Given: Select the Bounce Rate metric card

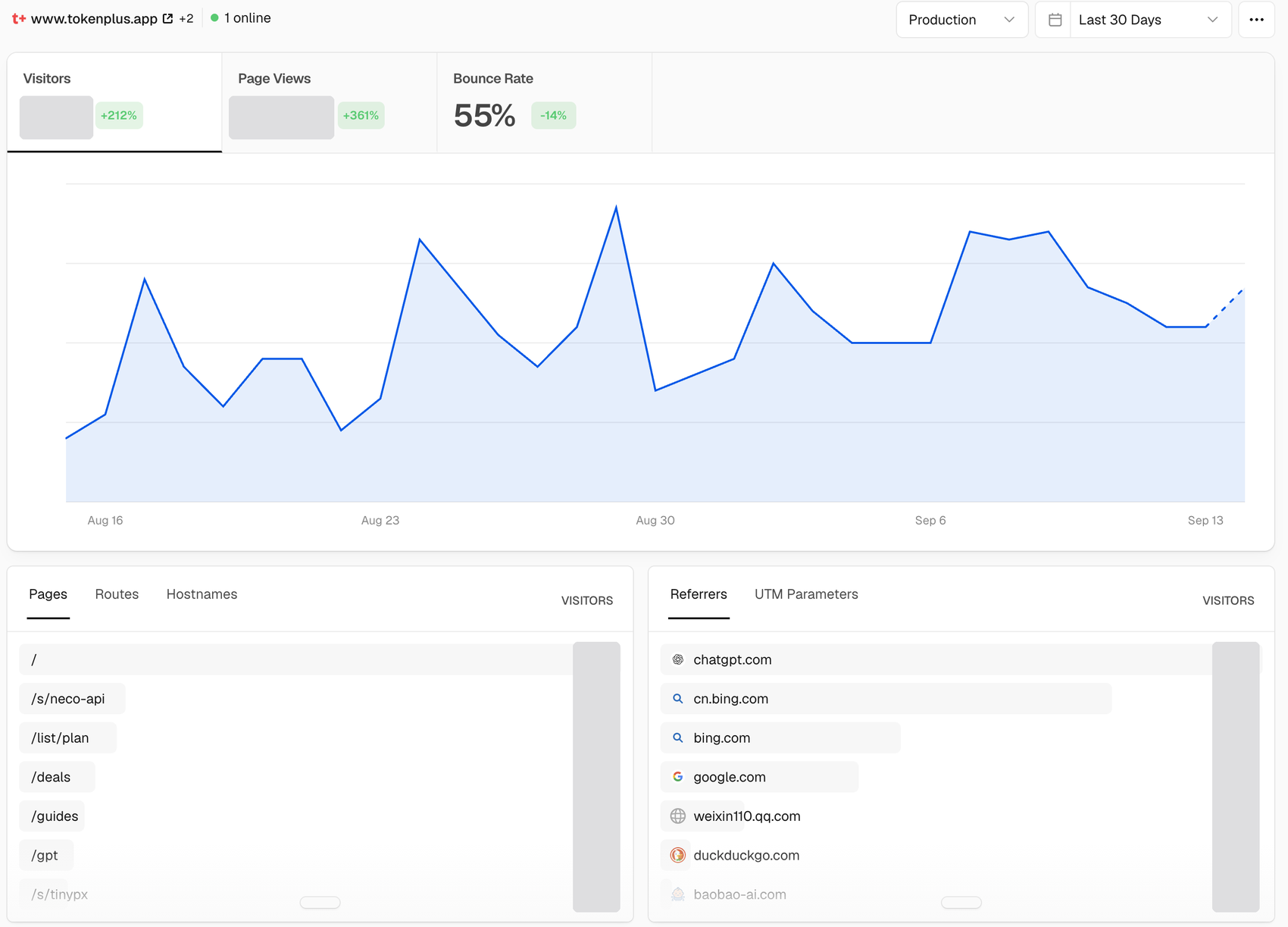Looking at the screenshot, I should [x=545, y=103].
